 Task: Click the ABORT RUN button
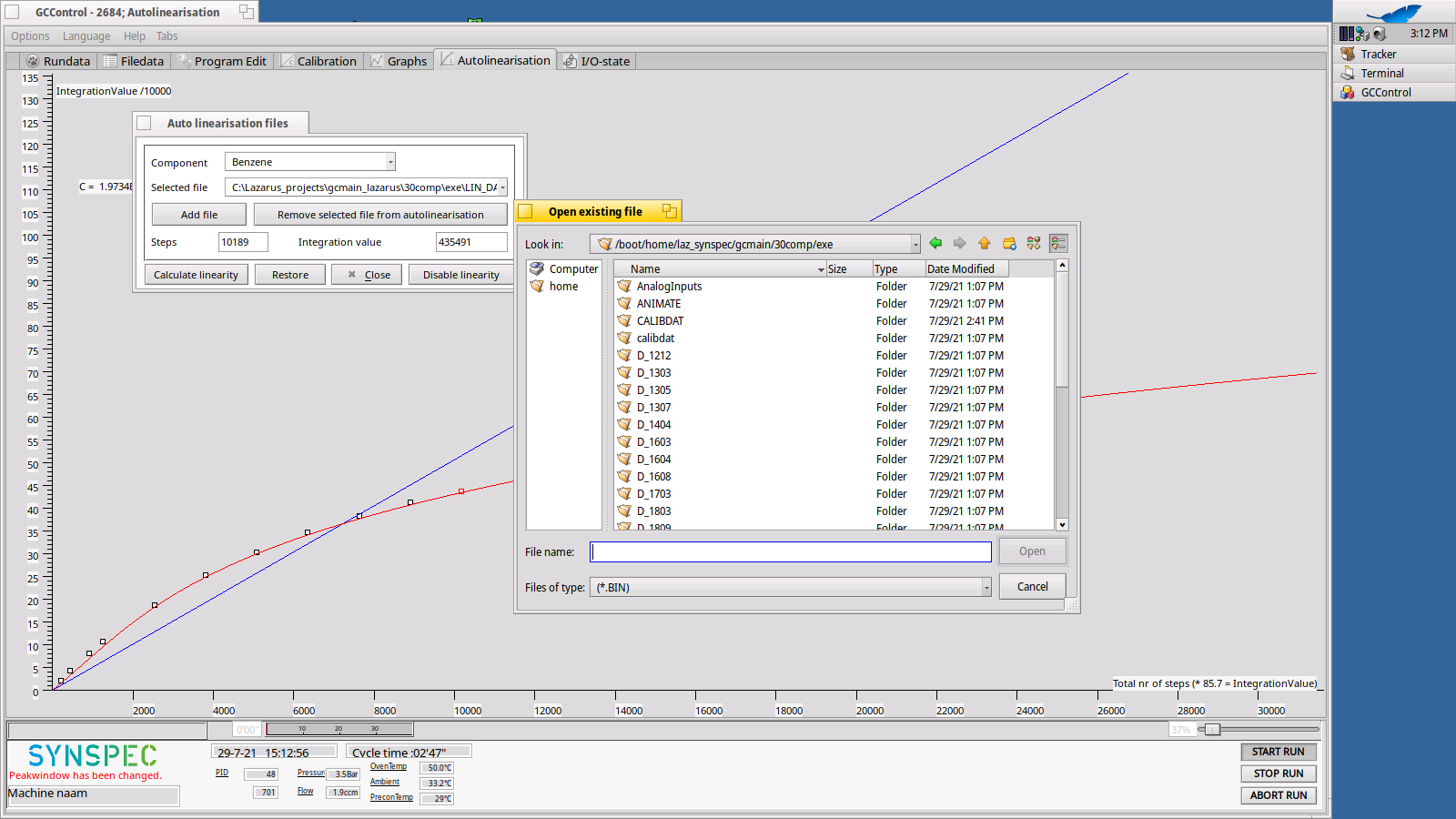click(x=1279, y=795)
